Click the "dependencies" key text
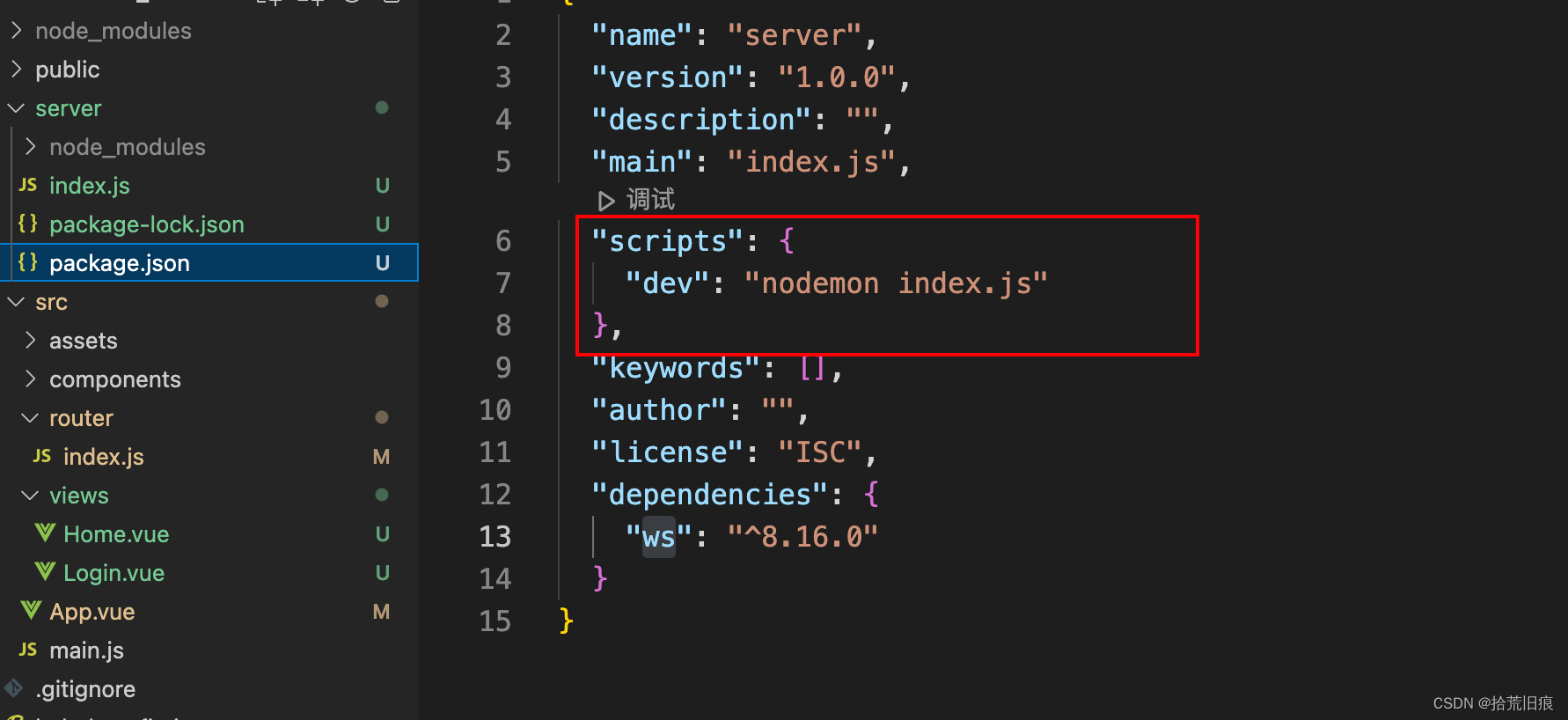 click(x=710, y=495)
